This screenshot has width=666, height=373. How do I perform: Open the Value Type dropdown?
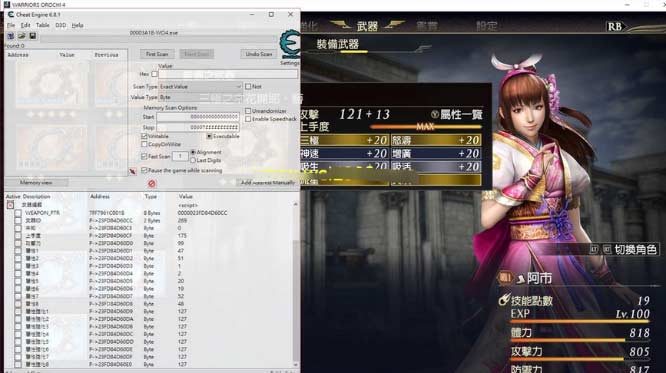(200, 97)
